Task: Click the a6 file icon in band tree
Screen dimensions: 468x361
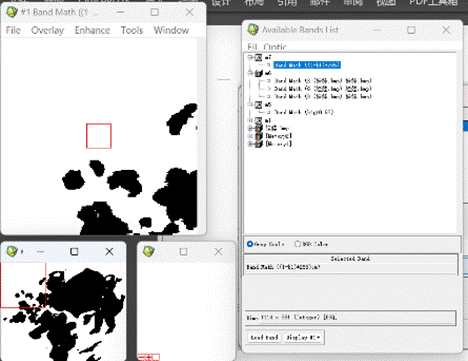Action: (x=259, y=73)
